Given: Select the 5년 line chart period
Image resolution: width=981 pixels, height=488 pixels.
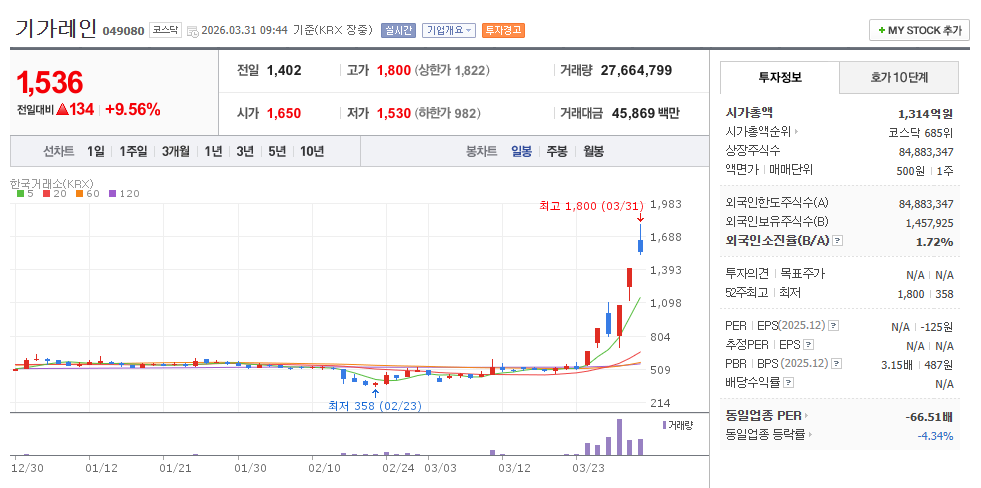Looking at the screenshot, I should pos(277,151).
